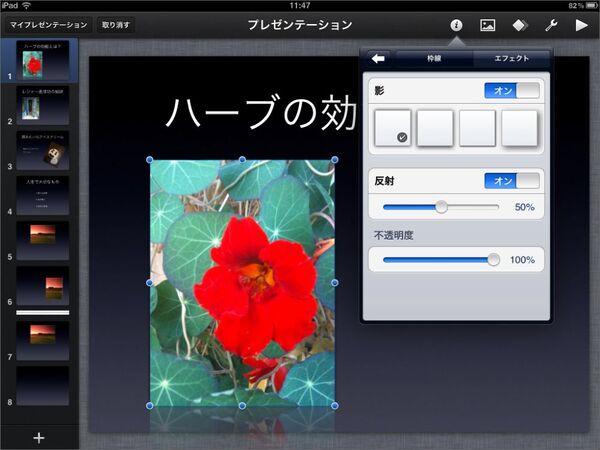Viewport: 600px width, 450px height.
Task: Select slide 3 thumbnail
Action: pos(42,150)
